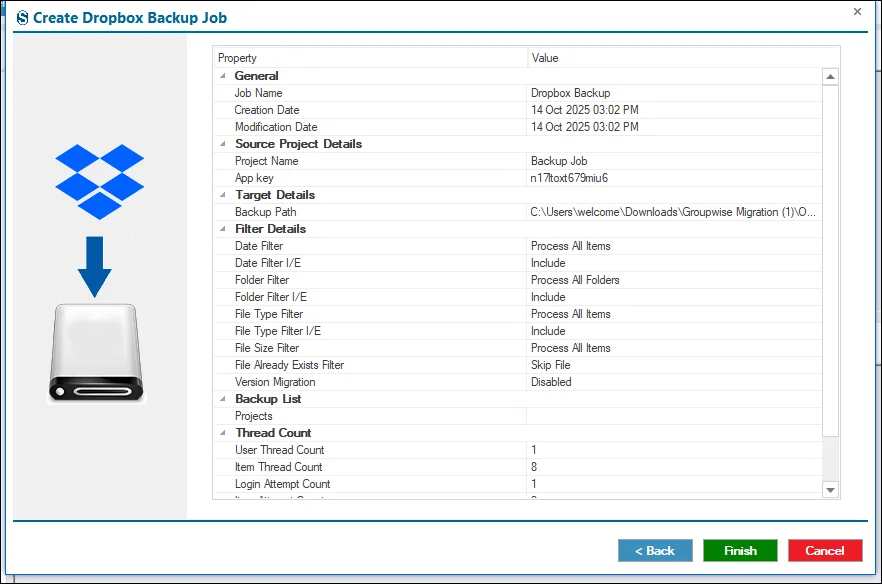This screenshot has height=584, width=882.
Task: Select the Folder Filter I/E row
Action: point(518,297)
